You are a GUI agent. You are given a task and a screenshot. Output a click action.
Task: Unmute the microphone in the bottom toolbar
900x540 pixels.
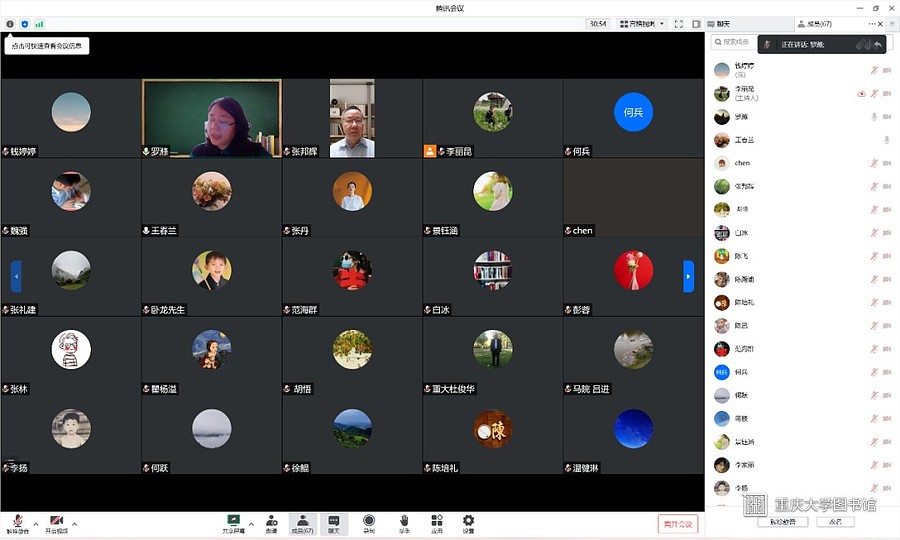tap(17, 524)
